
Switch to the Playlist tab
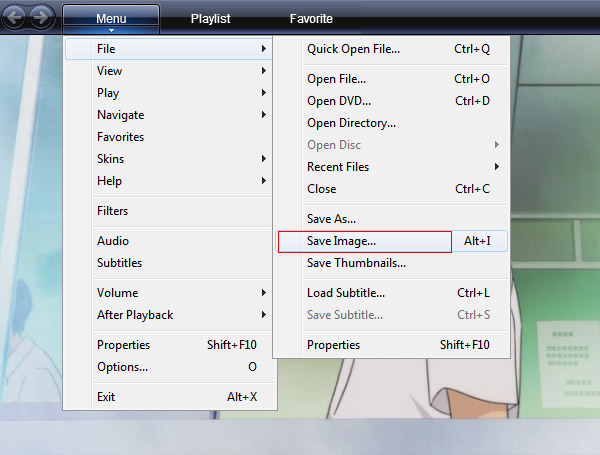point(210,19)
